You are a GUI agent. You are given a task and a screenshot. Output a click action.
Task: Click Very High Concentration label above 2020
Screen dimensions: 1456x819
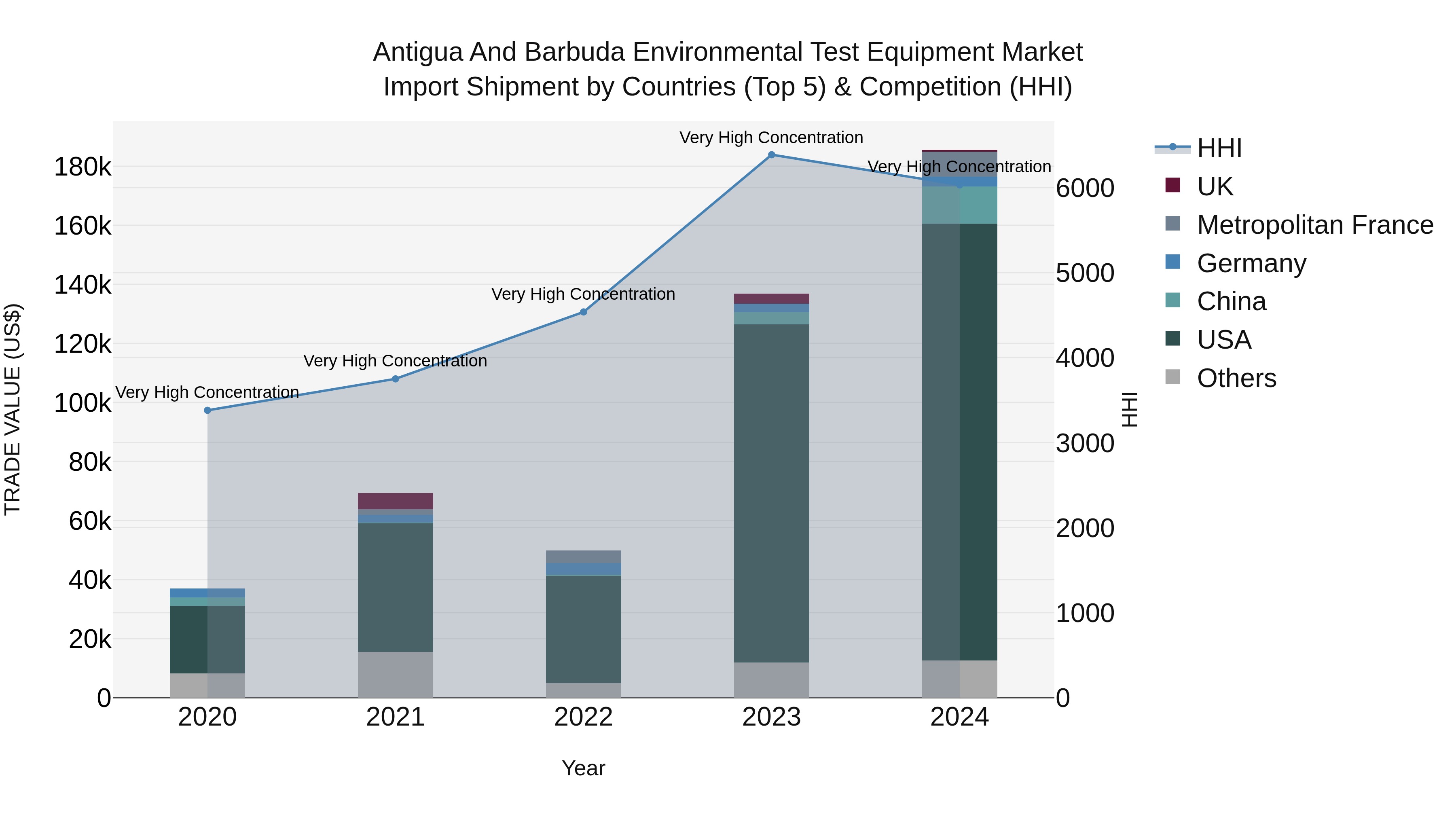[207, 392]
